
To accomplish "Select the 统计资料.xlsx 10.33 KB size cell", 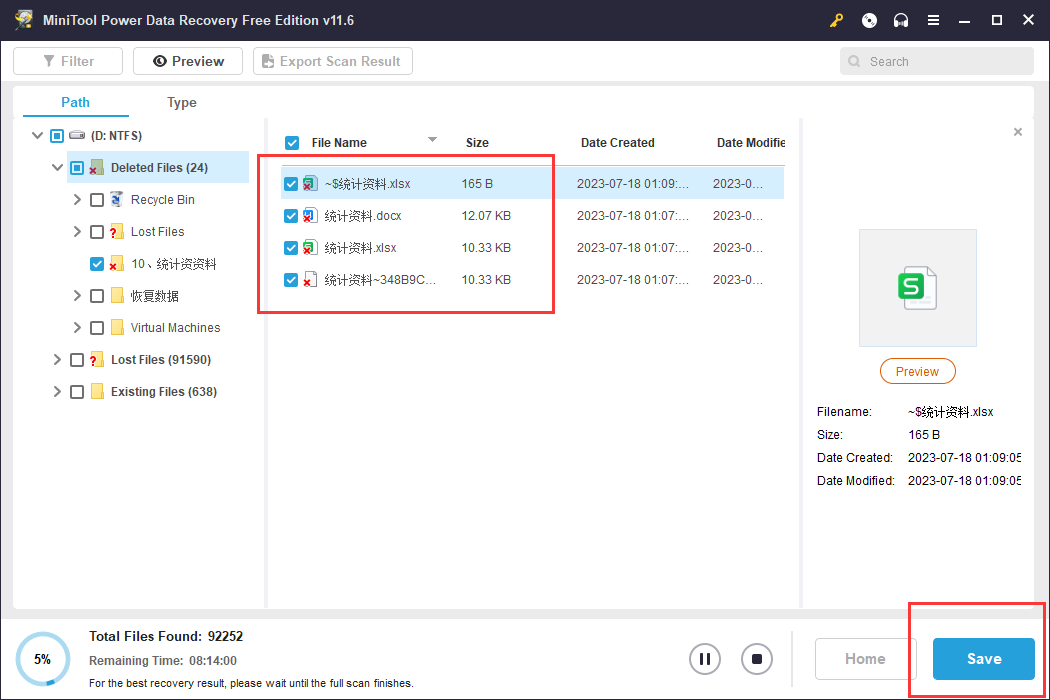I will click(x=486, y=248).
